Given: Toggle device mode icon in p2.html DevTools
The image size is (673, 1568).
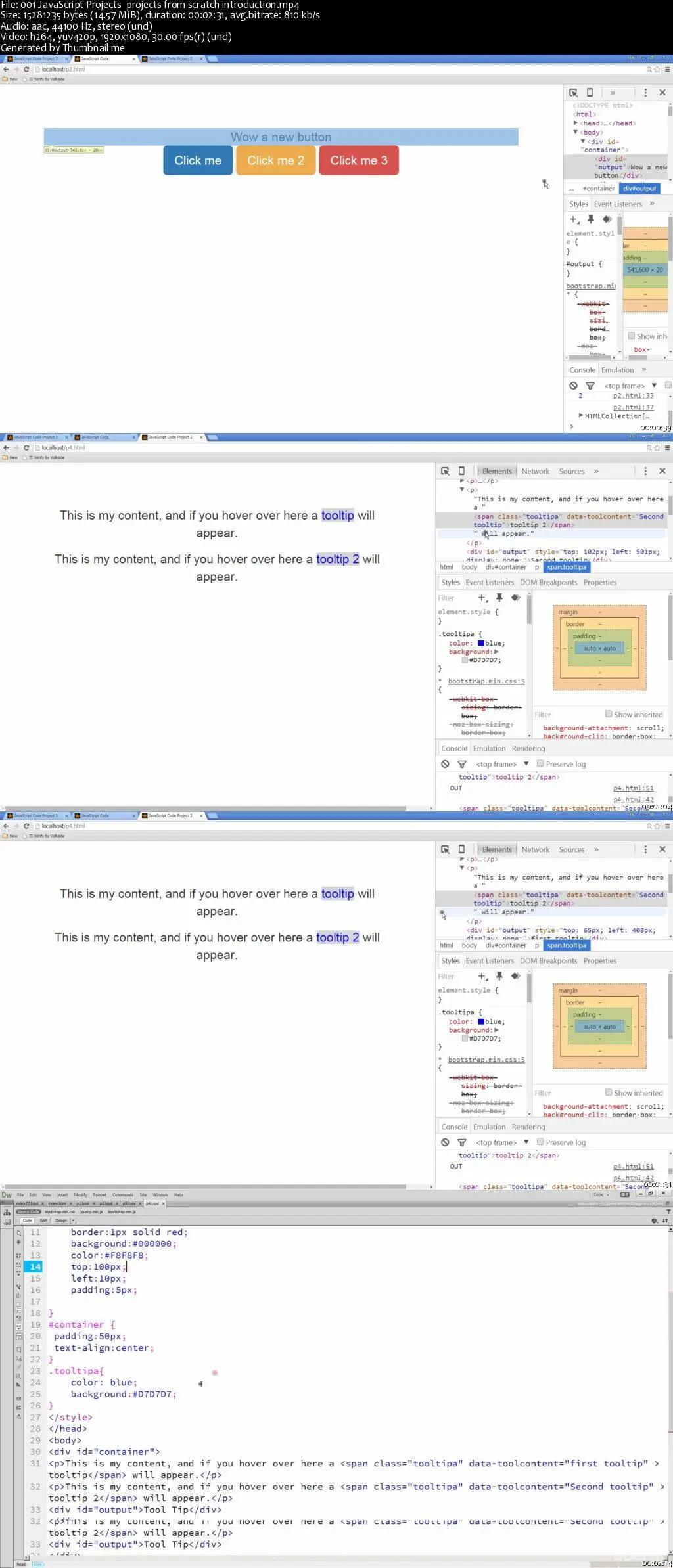Looking at the screenshot, I should 590,93.
